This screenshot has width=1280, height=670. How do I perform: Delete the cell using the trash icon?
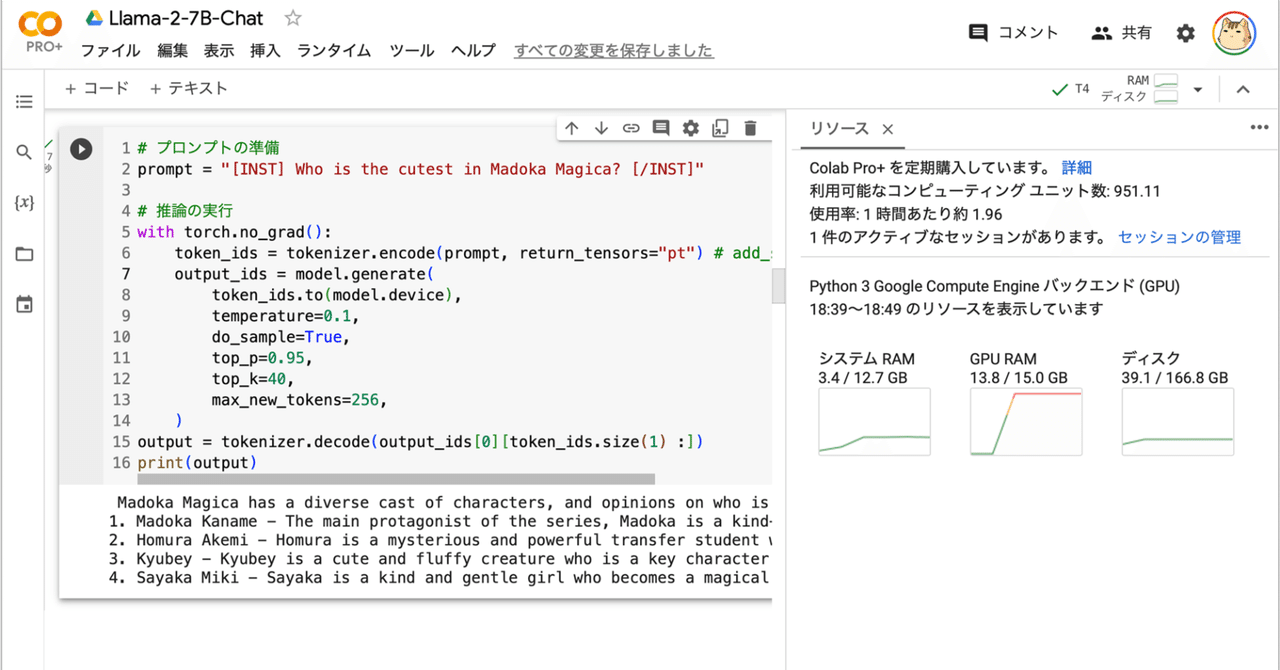[x=750, y=128]
